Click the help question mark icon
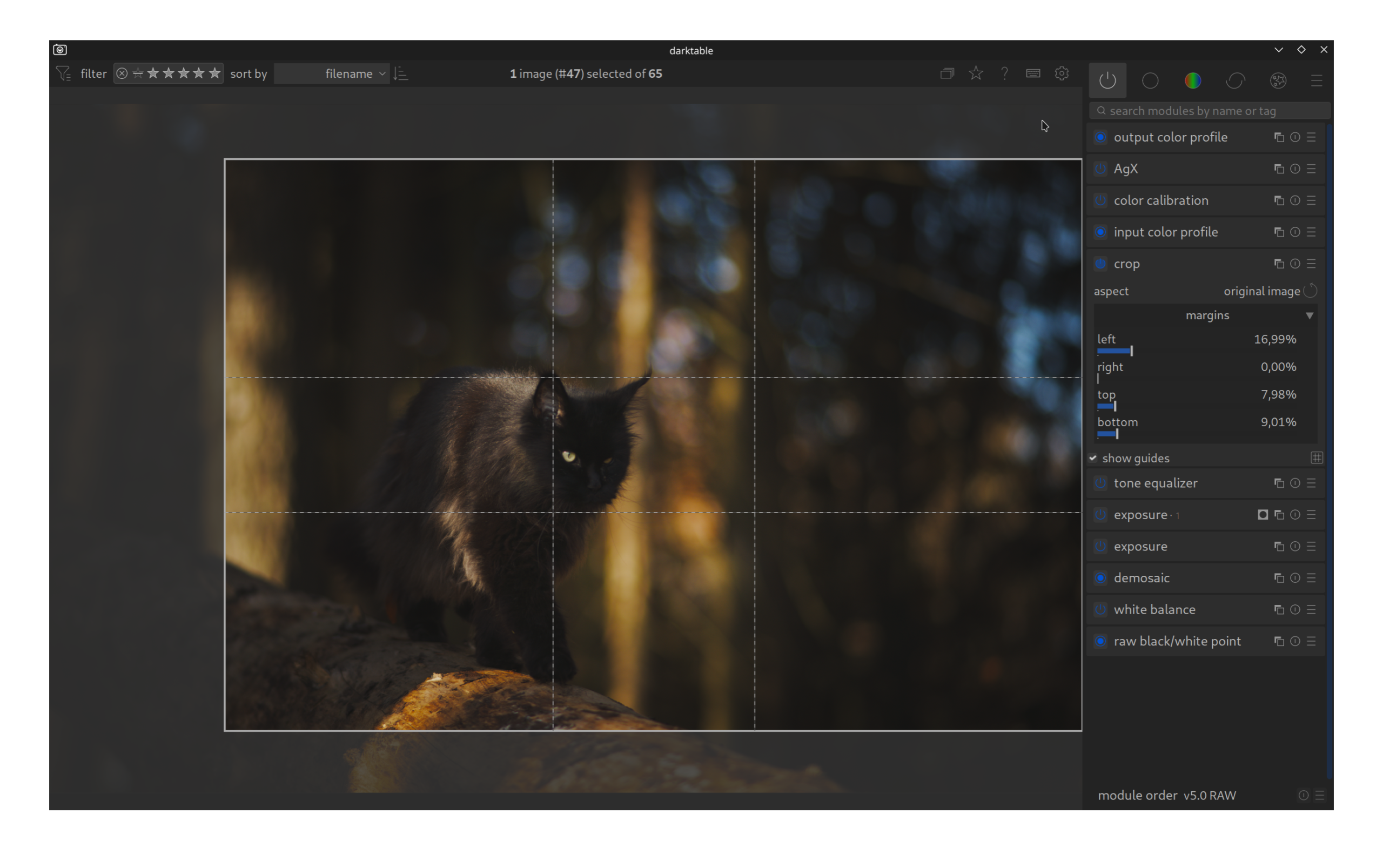 [1004, 73]
